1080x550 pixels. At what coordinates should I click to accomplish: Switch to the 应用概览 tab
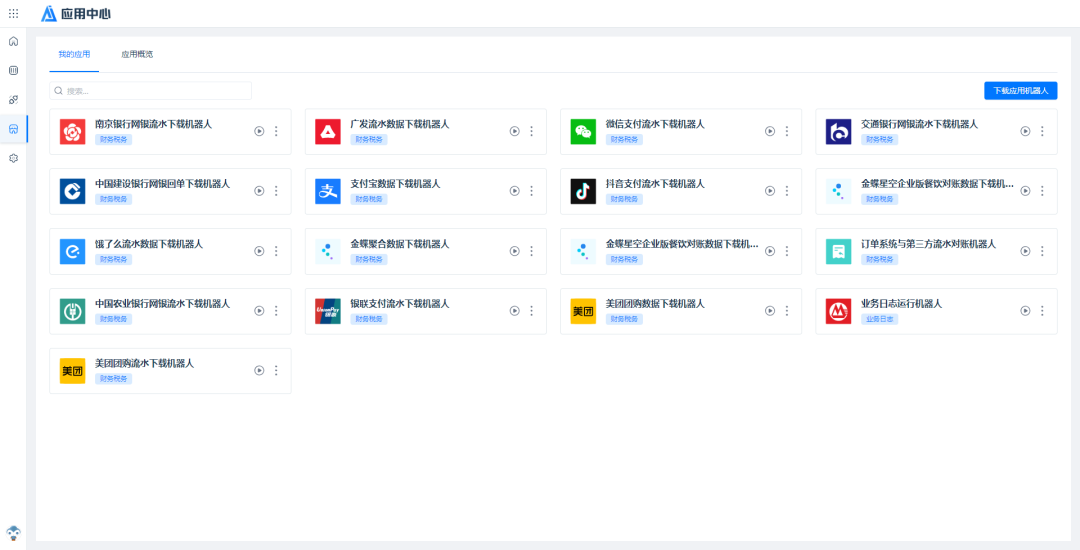[137, 54]
